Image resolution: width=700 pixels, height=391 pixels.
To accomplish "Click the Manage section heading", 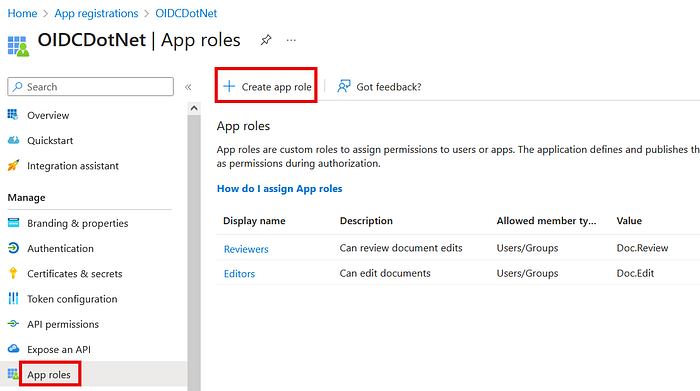I will pos(26,197).
